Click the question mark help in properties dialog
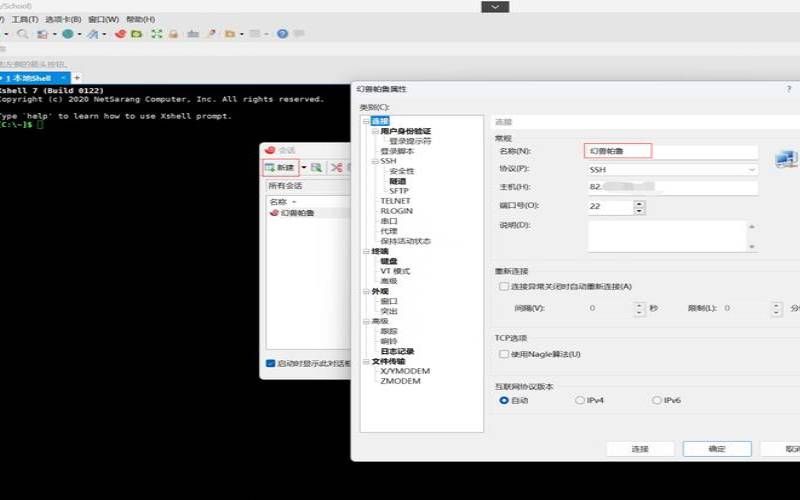The height and width of the screenshot is (500, 800). coord(789,89)
